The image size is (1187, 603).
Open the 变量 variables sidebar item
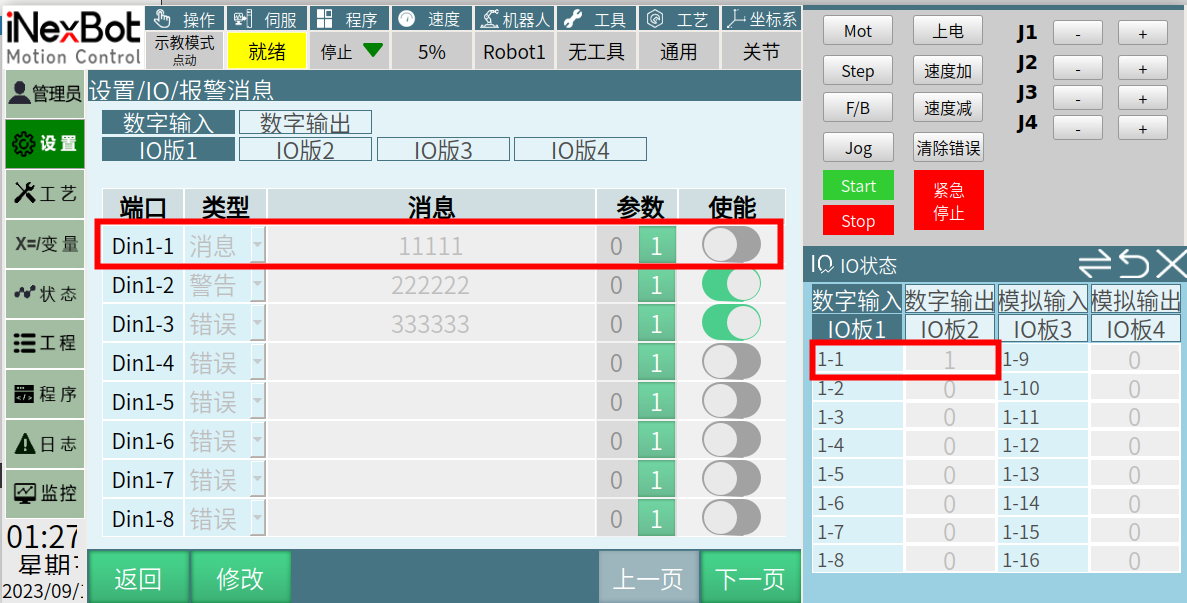(45, 244)
